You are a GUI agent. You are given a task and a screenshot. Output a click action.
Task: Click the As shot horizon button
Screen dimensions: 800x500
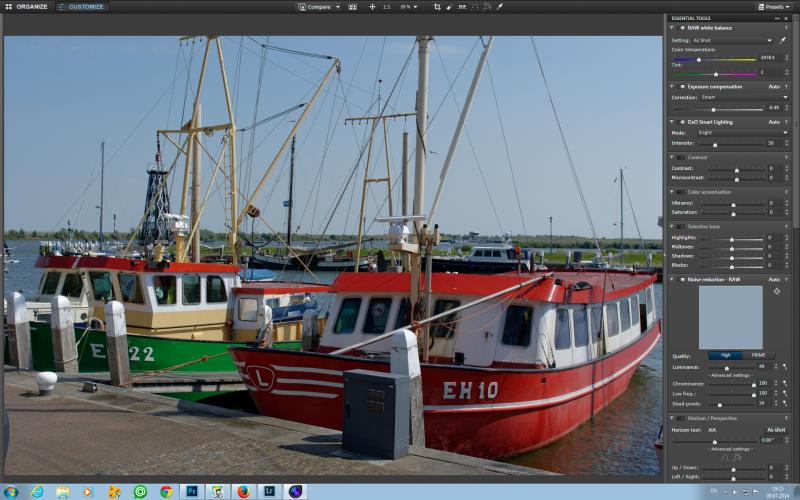coord(776,430)
